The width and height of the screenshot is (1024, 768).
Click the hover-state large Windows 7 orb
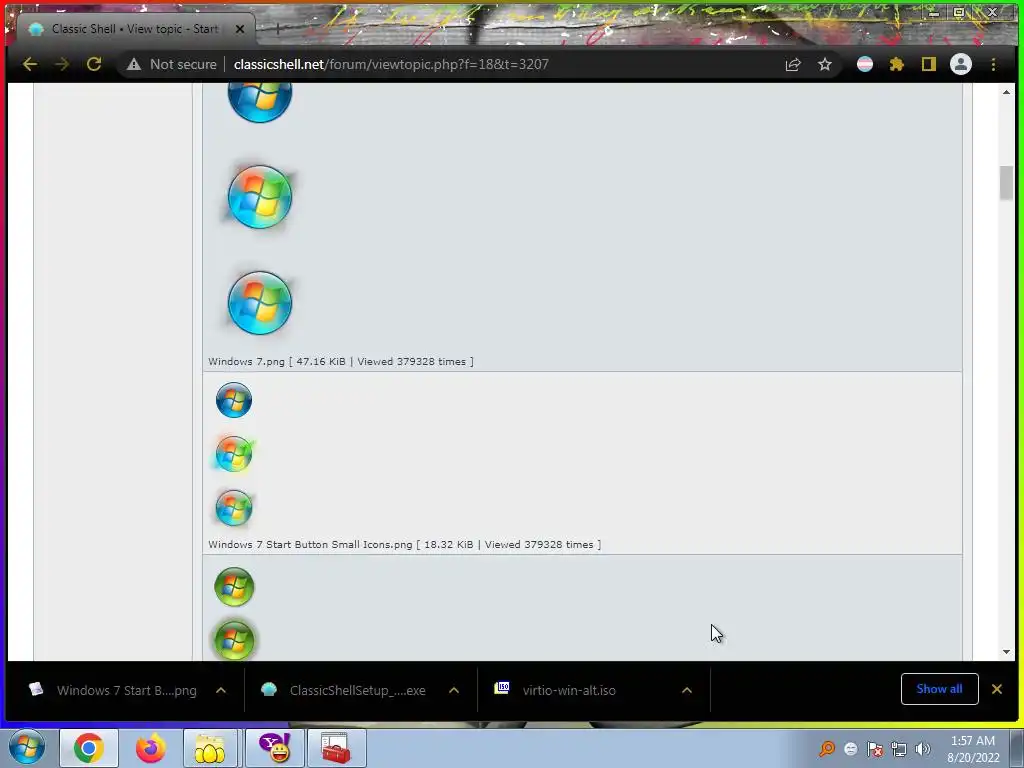(x=259, y=197)
